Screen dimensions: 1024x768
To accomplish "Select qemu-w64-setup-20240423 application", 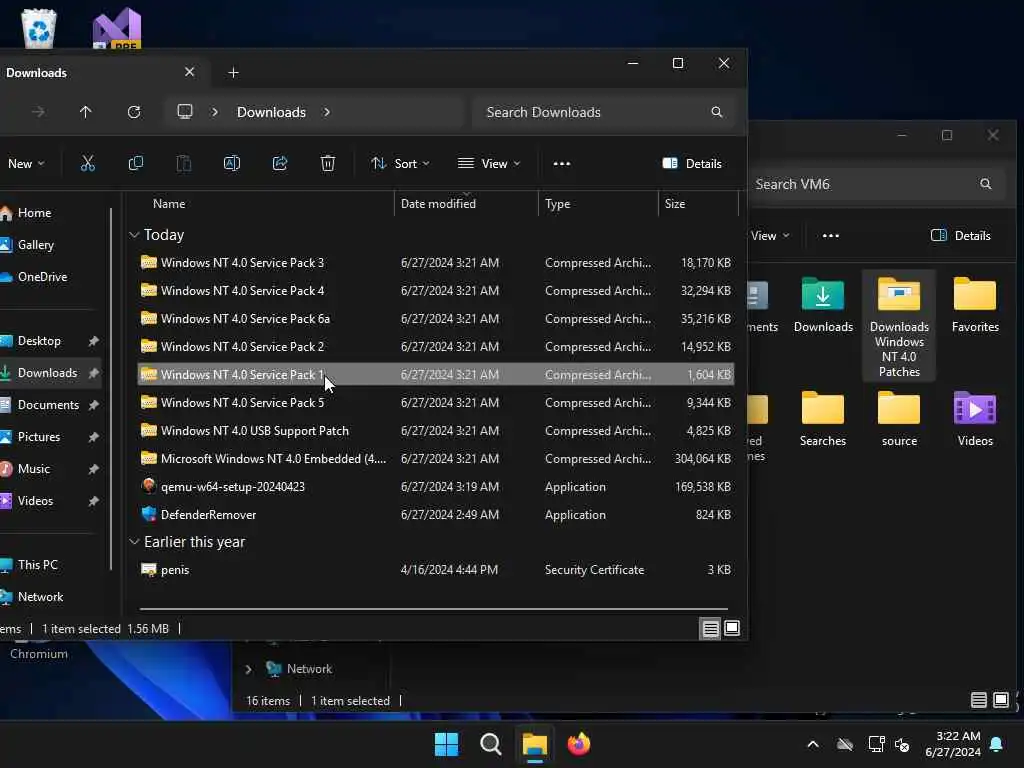I will tap(436, 487).
